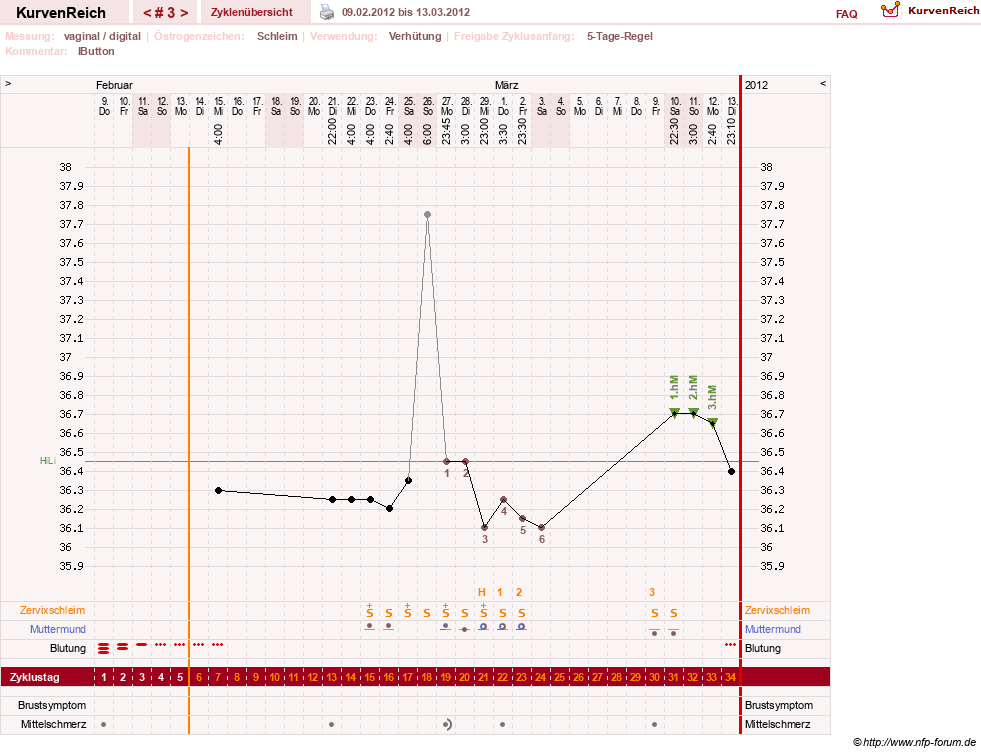Click cycle day 34 in the Zyklustag row
981x754 pixels.
coord(730,677)
